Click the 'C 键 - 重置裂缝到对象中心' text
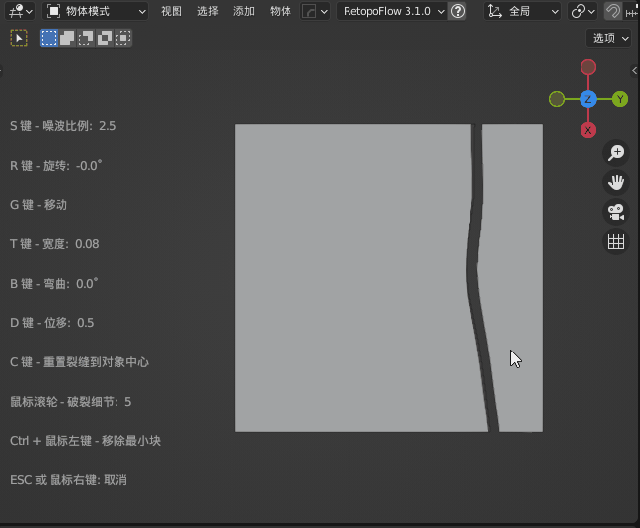The width and height of the screenshot is (640, 528). point(79,362)
